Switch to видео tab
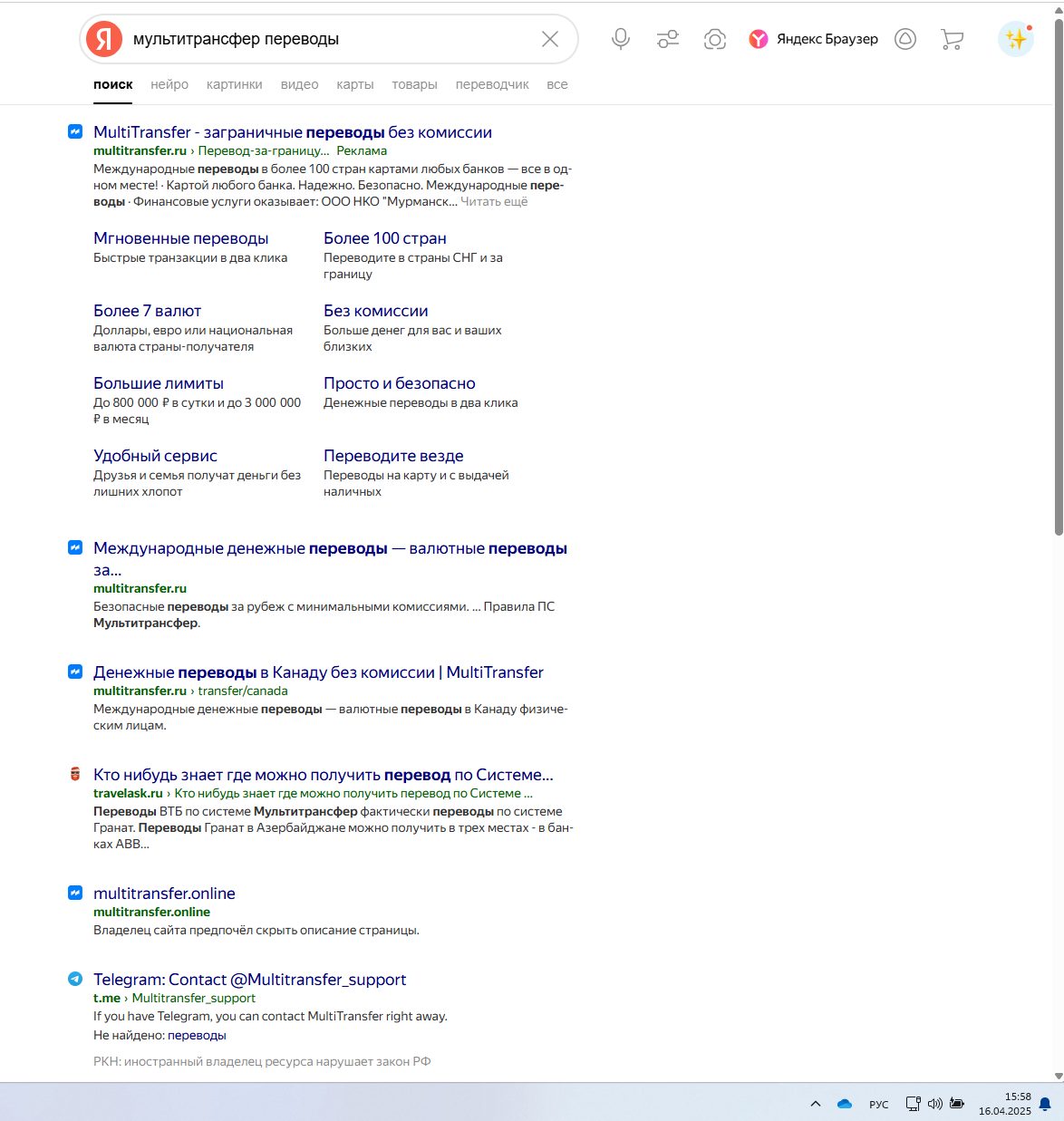The height and width of the screenshot is (1121, 1064). (x=300, y=84)
